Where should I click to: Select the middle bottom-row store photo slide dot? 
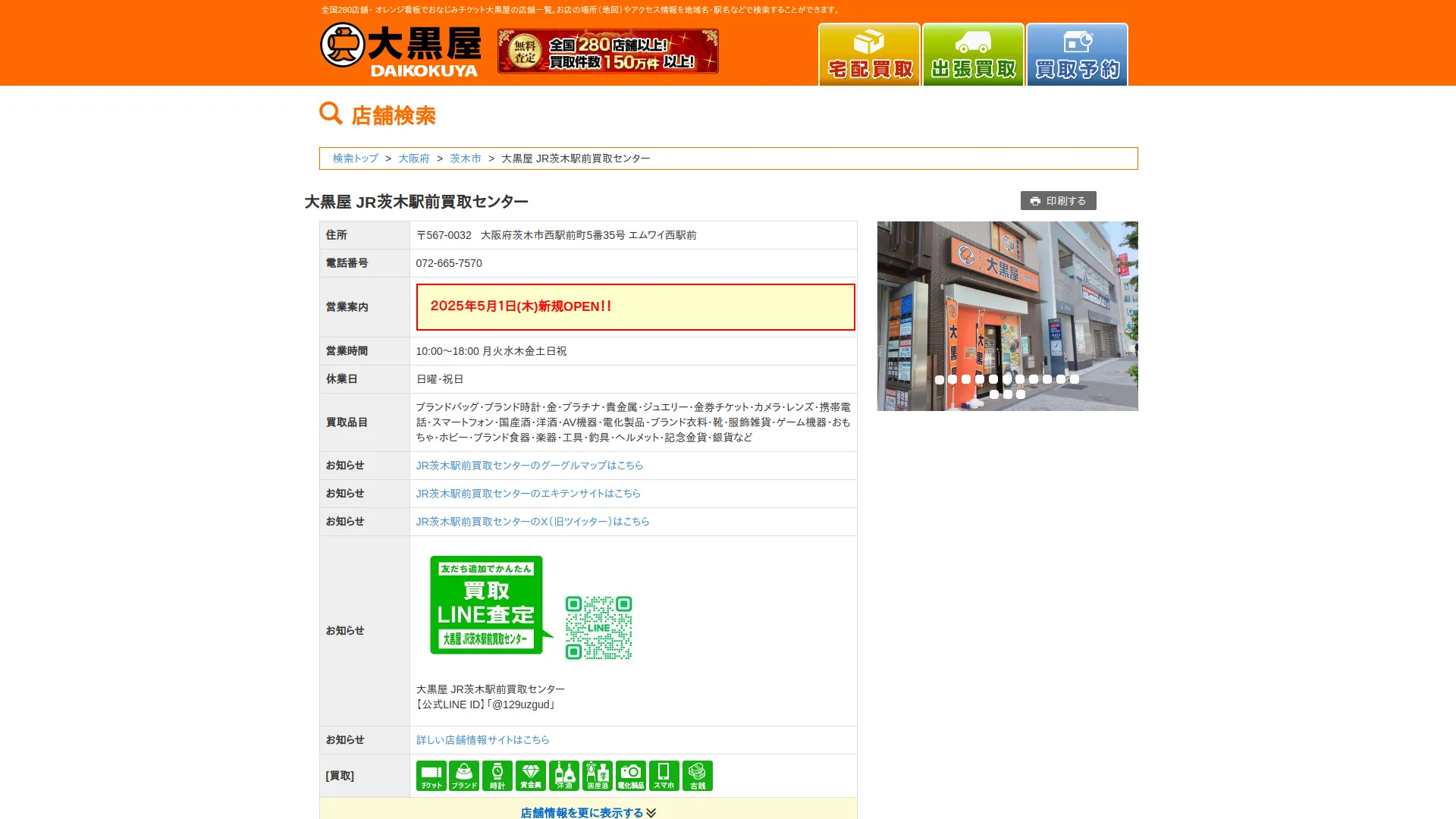pyautogui.click(x=1008, y=394)
